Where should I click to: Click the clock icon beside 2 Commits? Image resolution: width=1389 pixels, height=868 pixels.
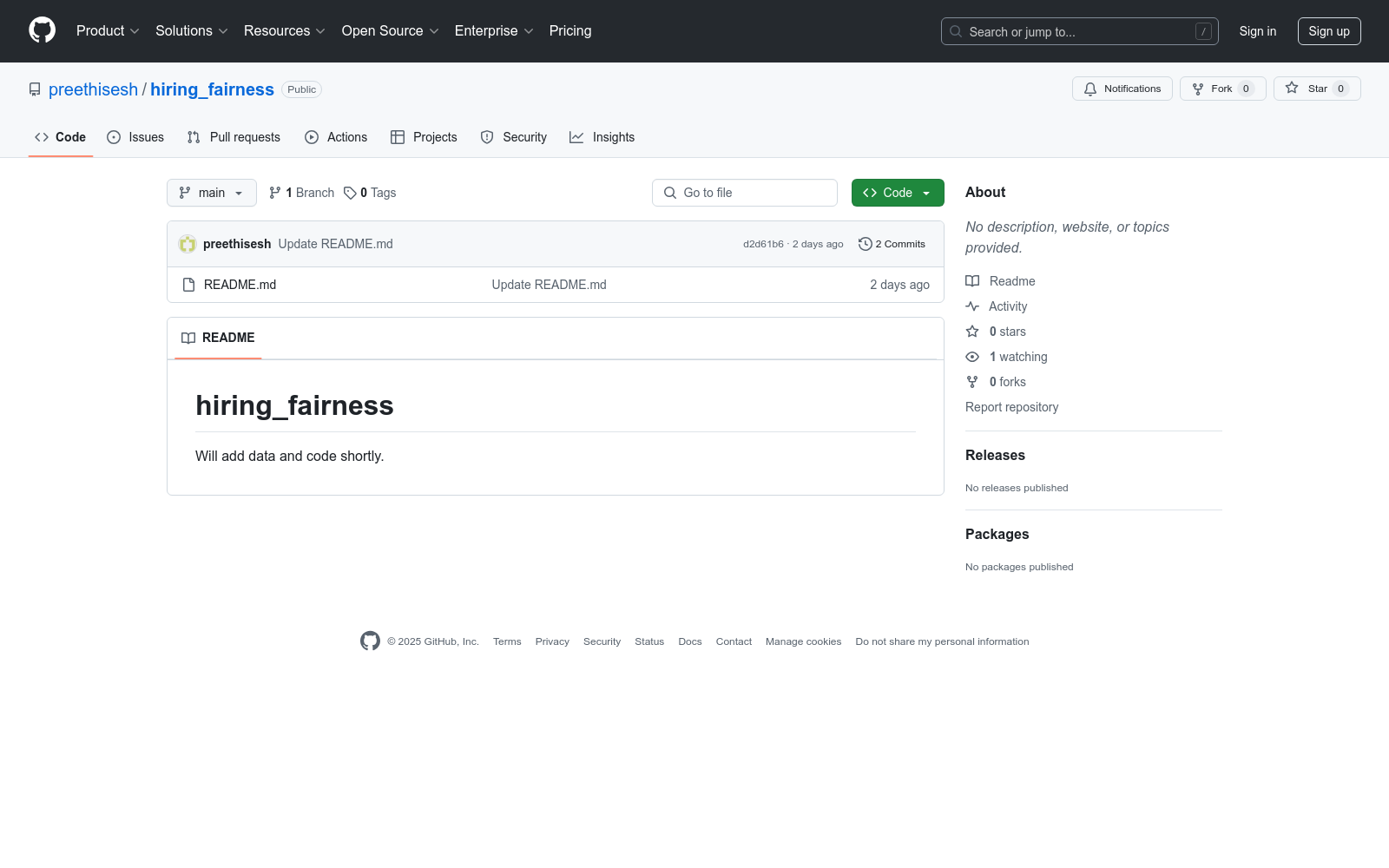pyautogui.click(x=865, y=244)
